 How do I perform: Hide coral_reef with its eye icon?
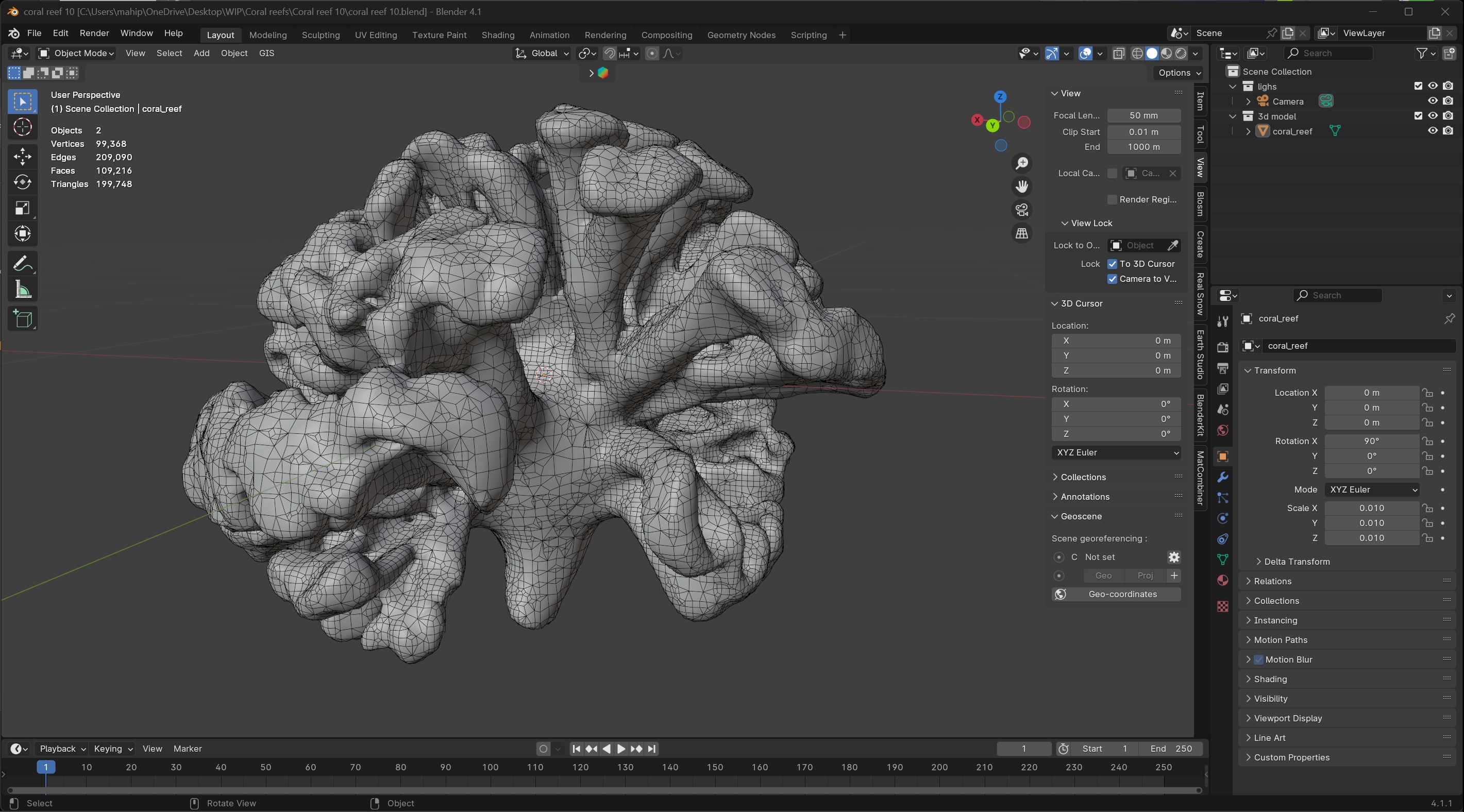click(x=1432, y=131)
